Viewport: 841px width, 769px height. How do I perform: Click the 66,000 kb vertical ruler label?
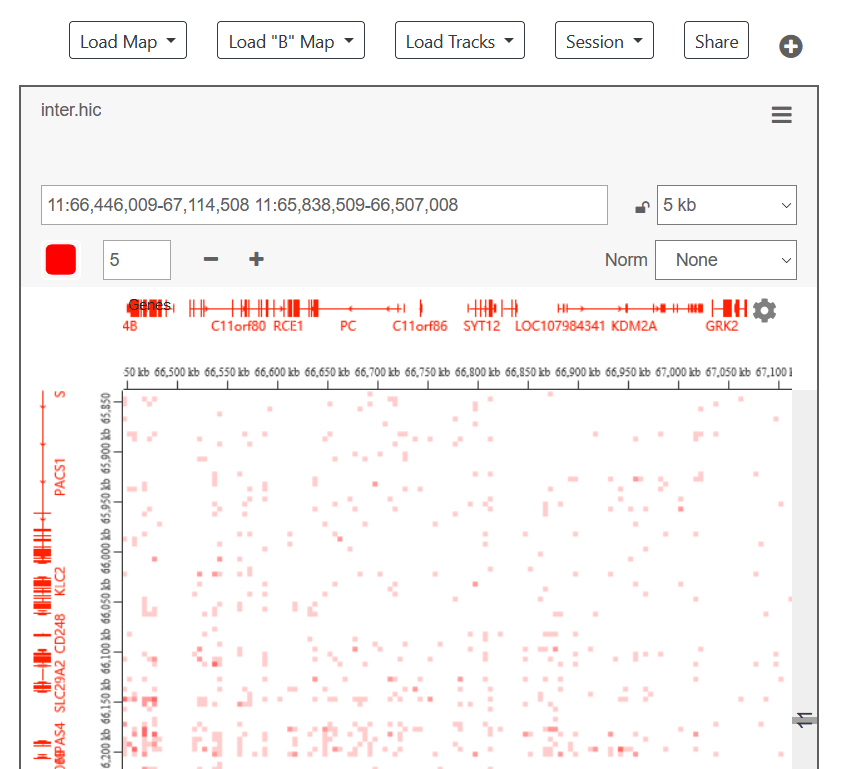click(x=106, y=552)
